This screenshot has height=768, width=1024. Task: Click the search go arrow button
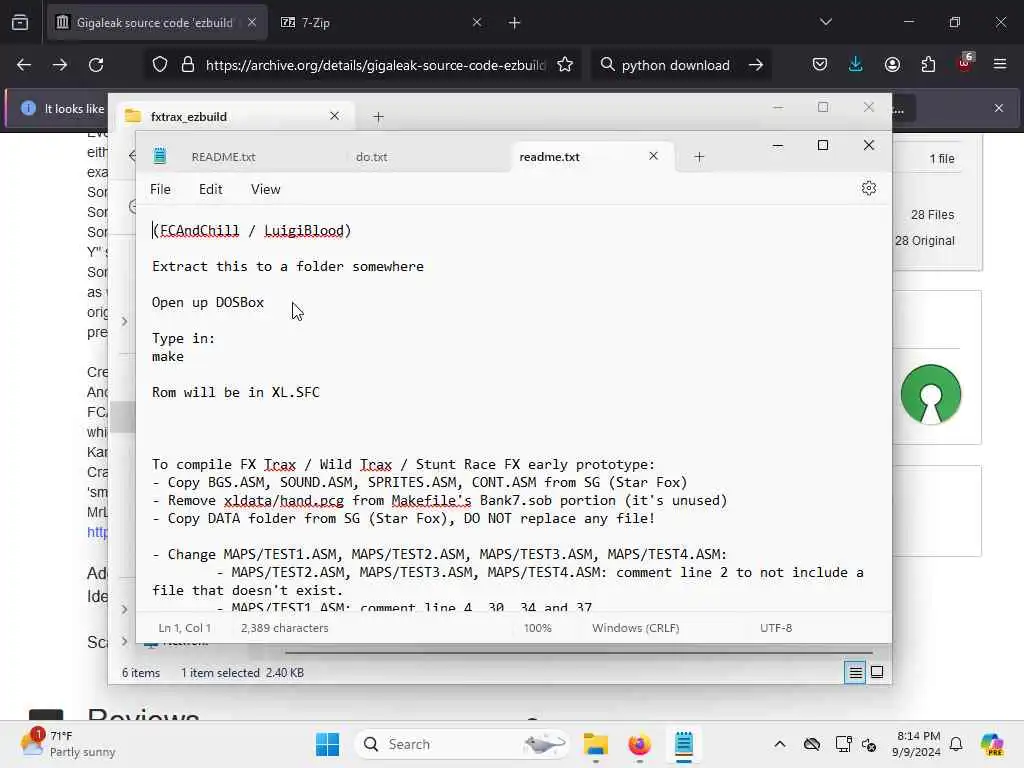[756, 65]
